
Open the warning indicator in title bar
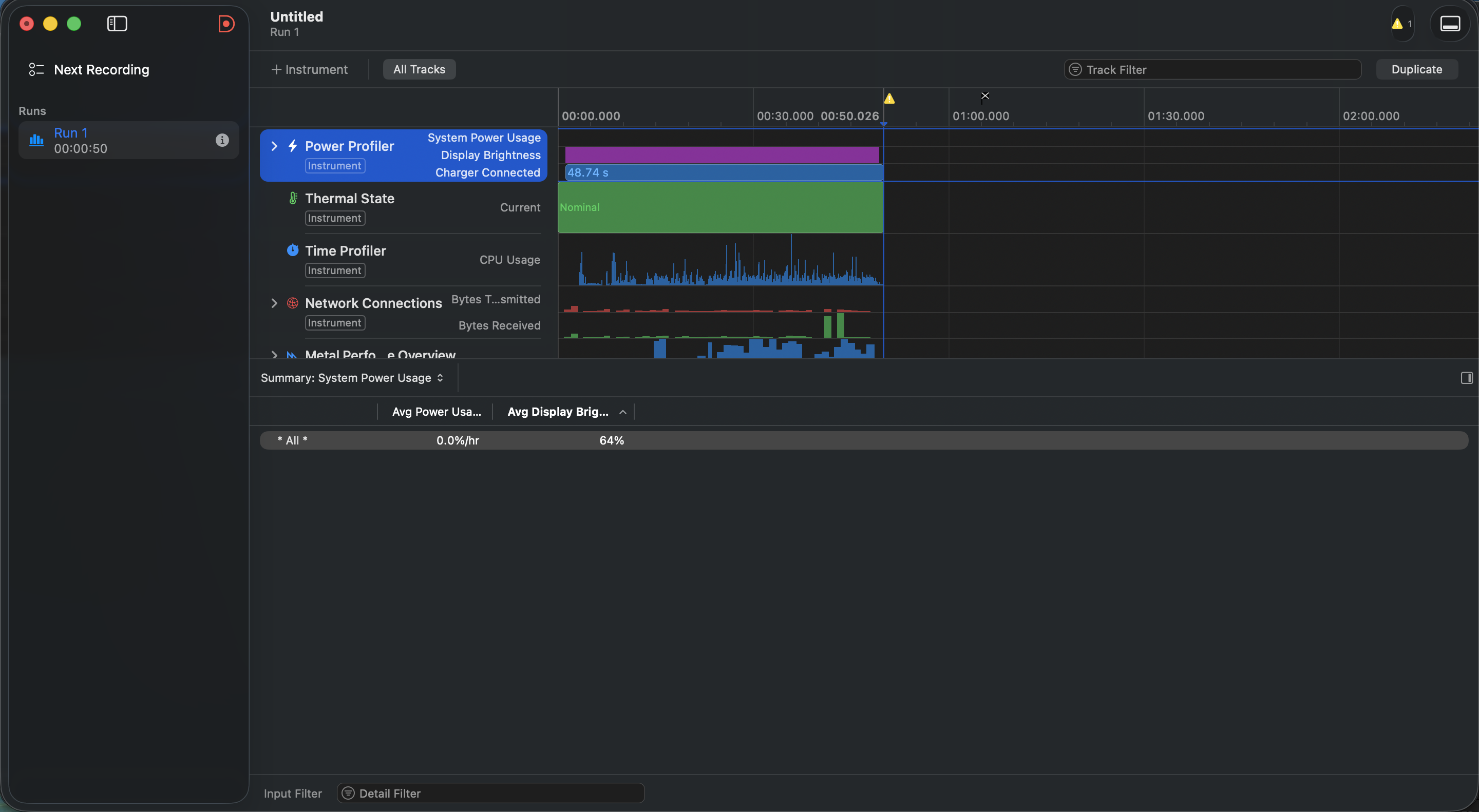[x=1401, y=24]
